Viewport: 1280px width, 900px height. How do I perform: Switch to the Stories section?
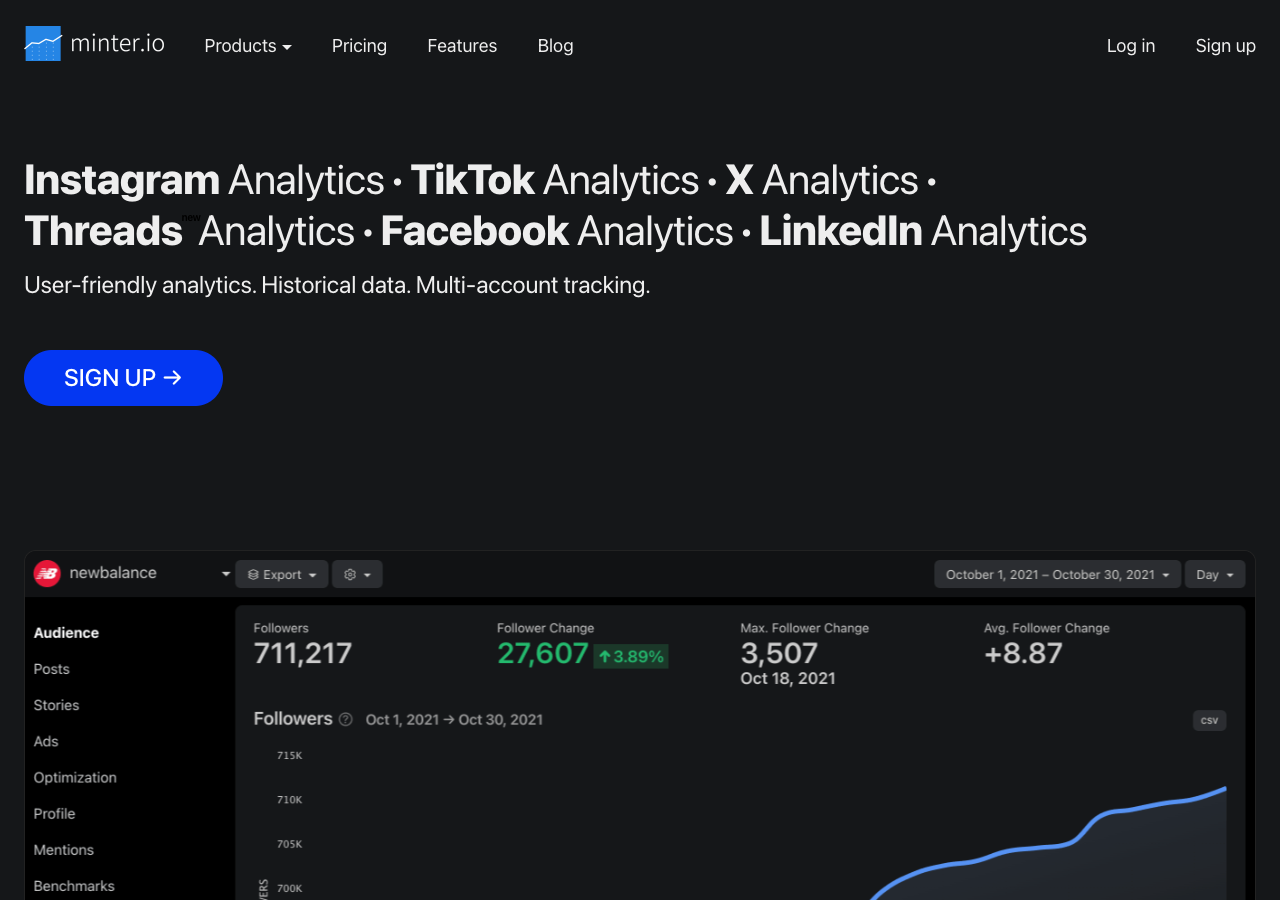point(56,705)
